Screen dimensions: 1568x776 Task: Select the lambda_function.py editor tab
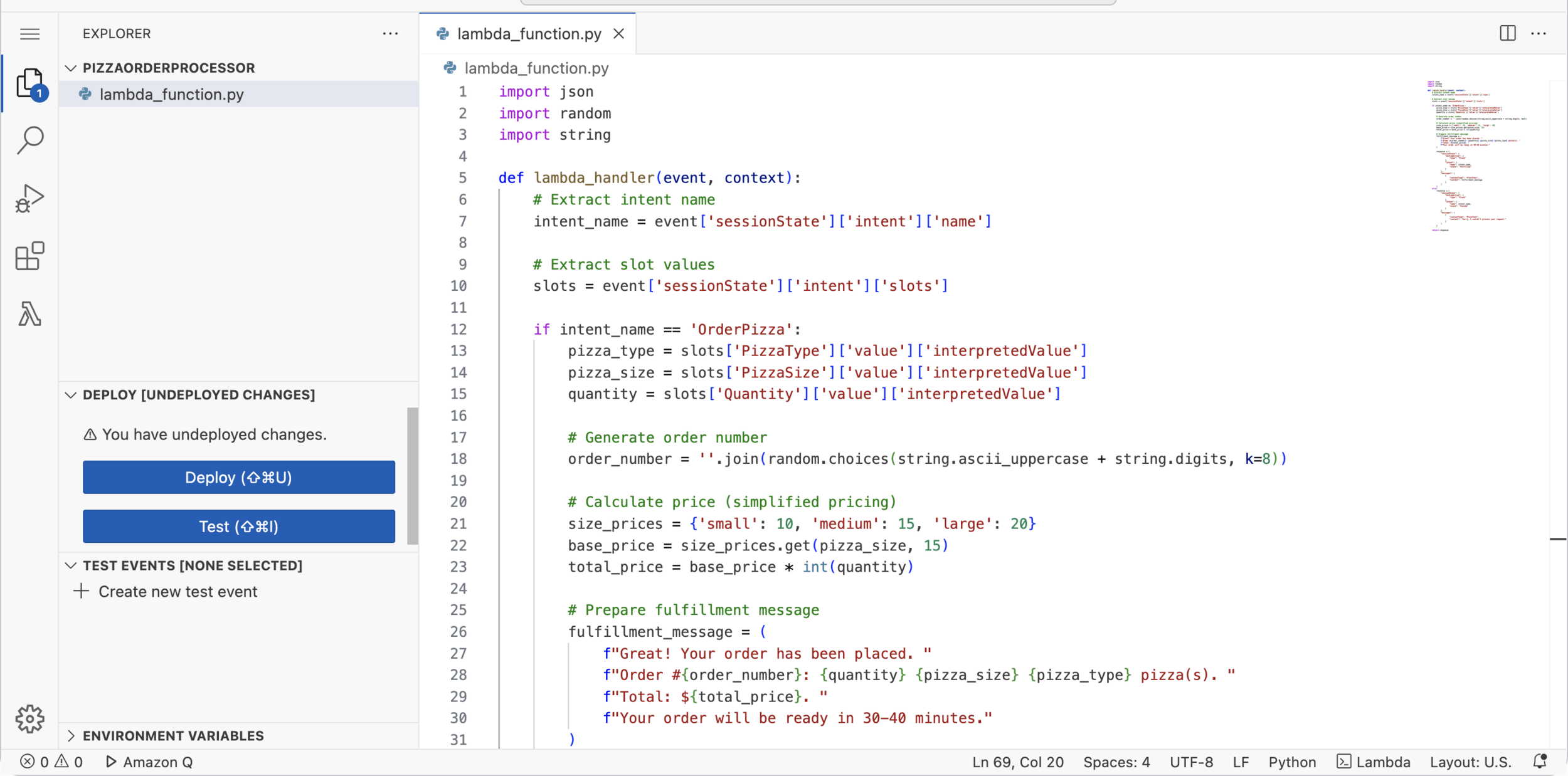(x=528, y=34)
